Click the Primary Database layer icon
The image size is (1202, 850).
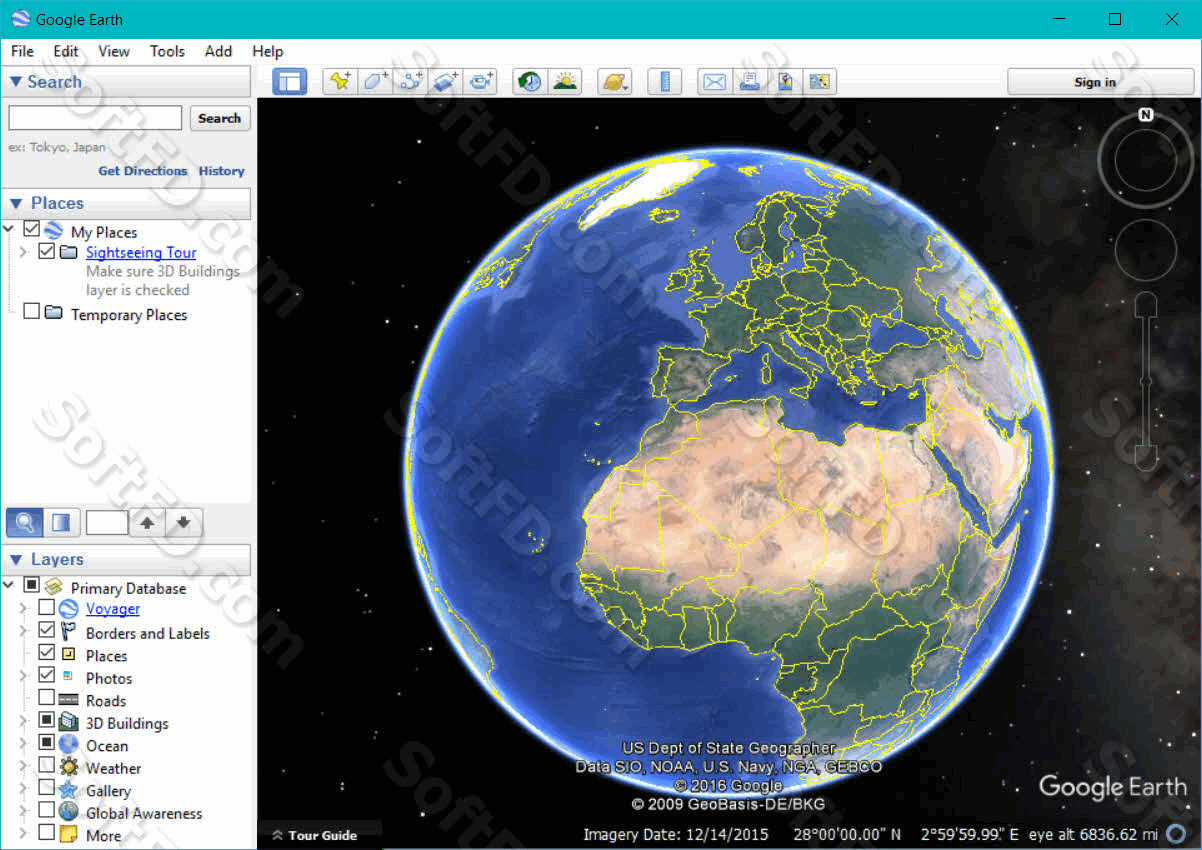pos(55,587)
